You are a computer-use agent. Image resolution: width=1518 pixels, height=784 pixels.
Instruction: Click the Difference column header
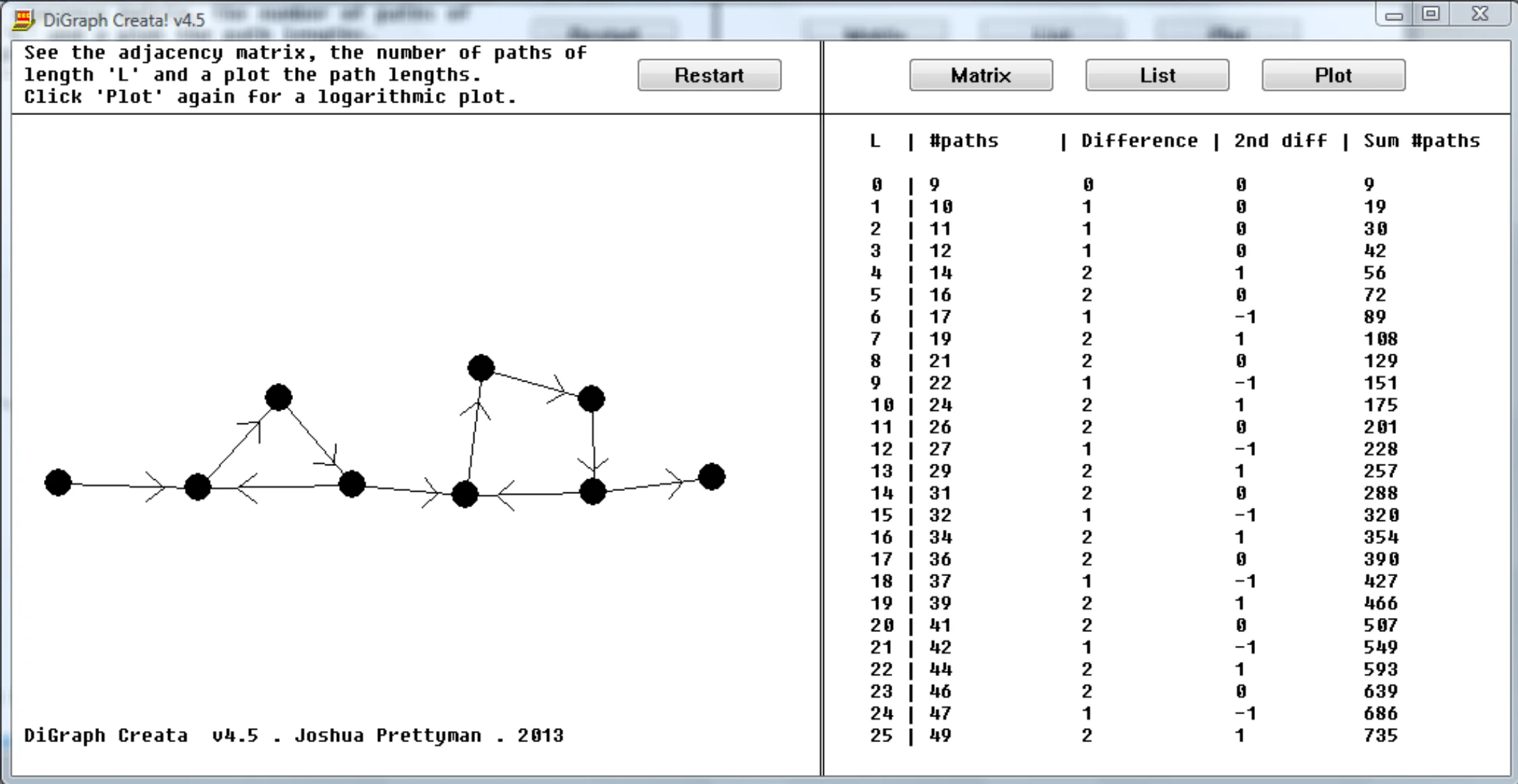pyautogui.click(x=1137, y=140)
